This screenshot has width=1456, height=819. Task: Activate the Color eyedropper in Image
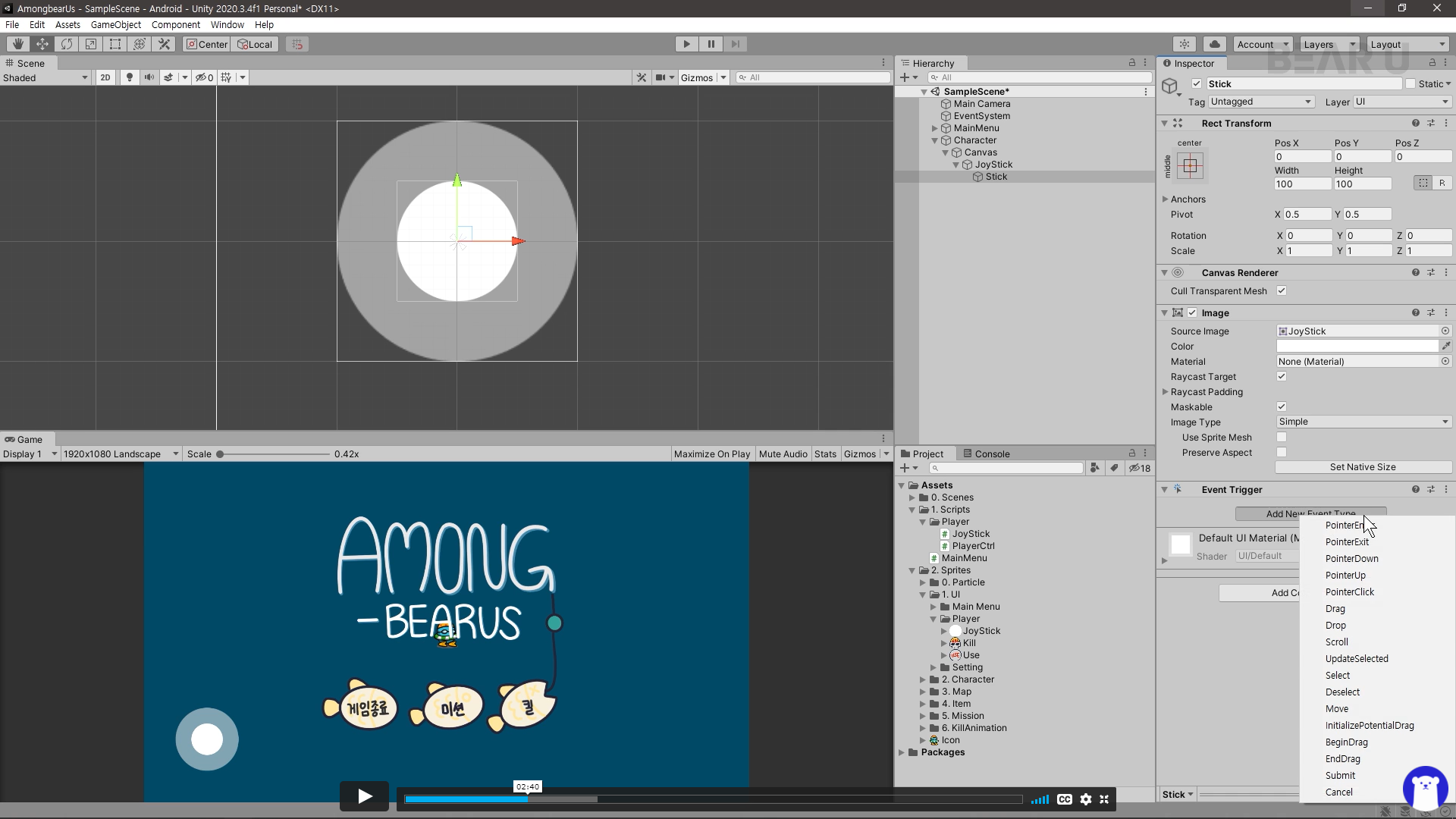(x=1446, y=346)
